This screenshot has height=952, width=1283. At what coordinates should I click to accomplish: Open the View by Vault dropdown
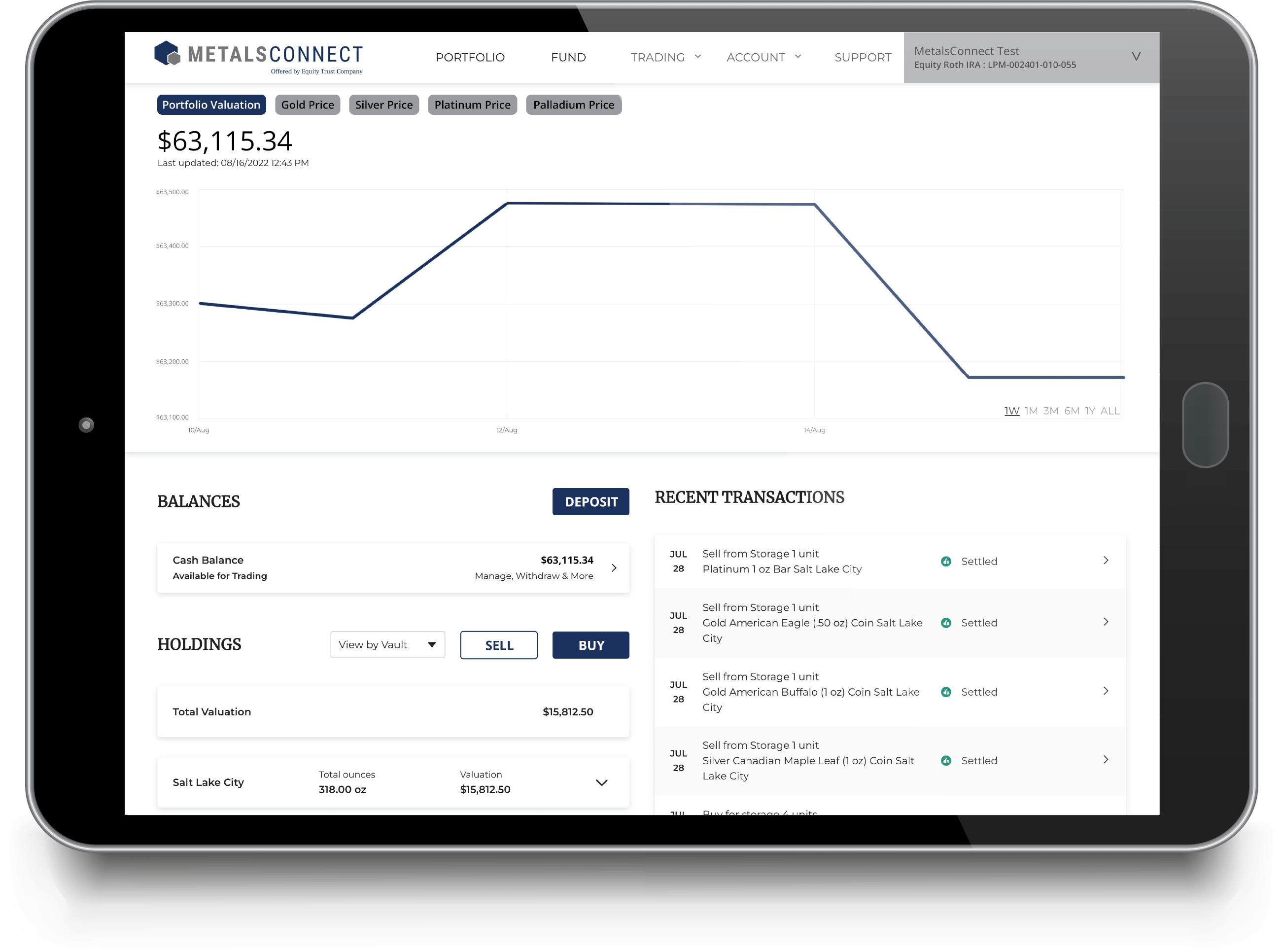click(x=388, y=645)
